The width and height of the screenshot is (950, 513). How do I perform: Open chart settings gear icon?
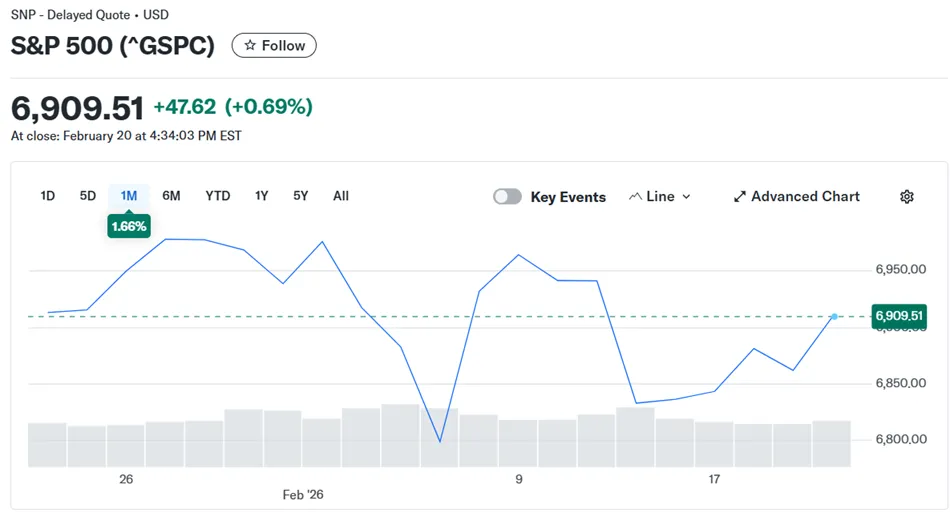coord(907,197)
